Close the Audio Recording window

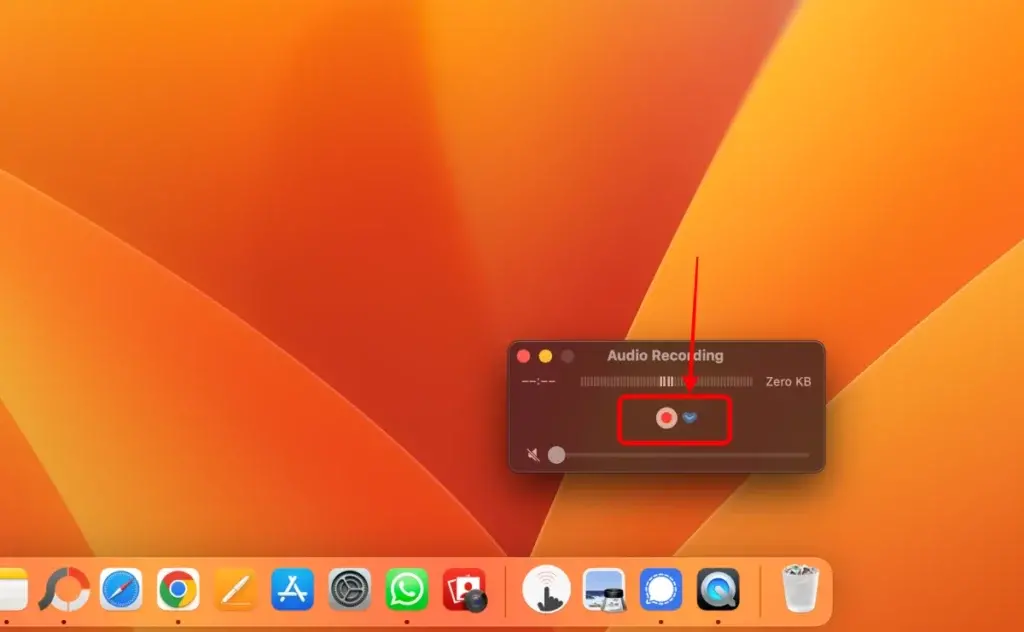(524, 356)
